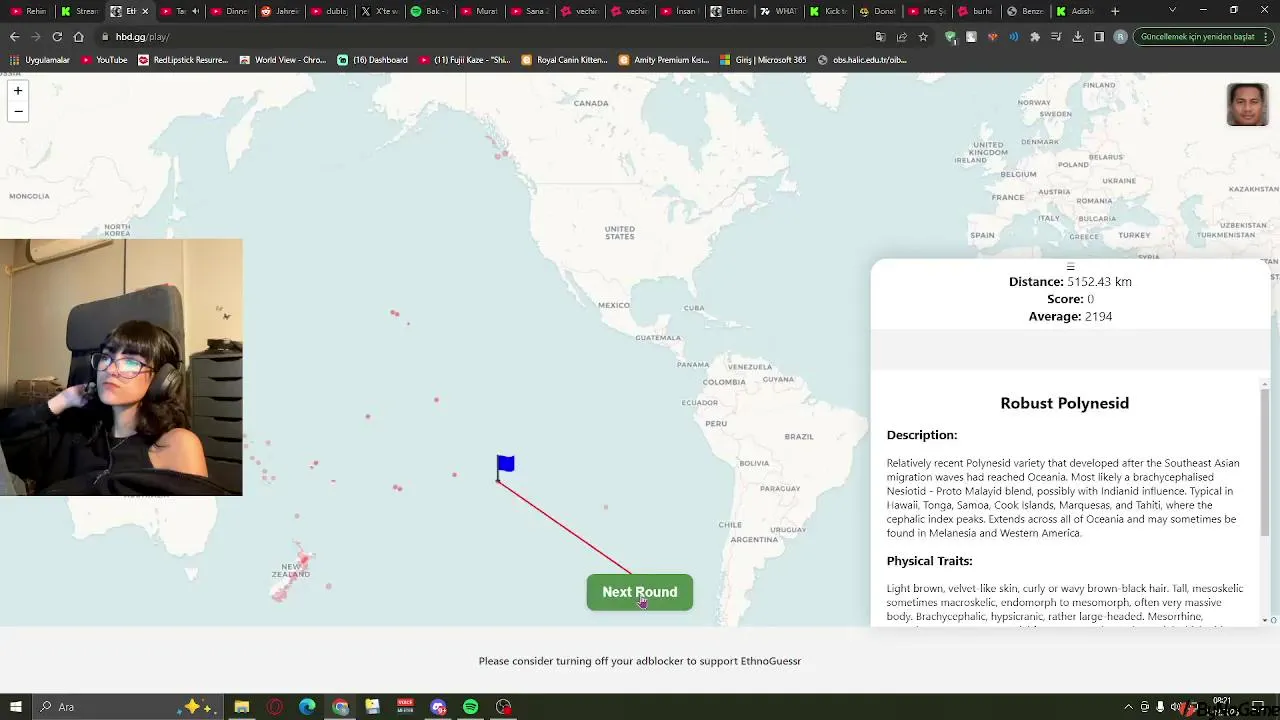1280x720 pixels.
Task: Click the Physical Traits: heading
Action: pyautogui.click(x=929, y=561)
